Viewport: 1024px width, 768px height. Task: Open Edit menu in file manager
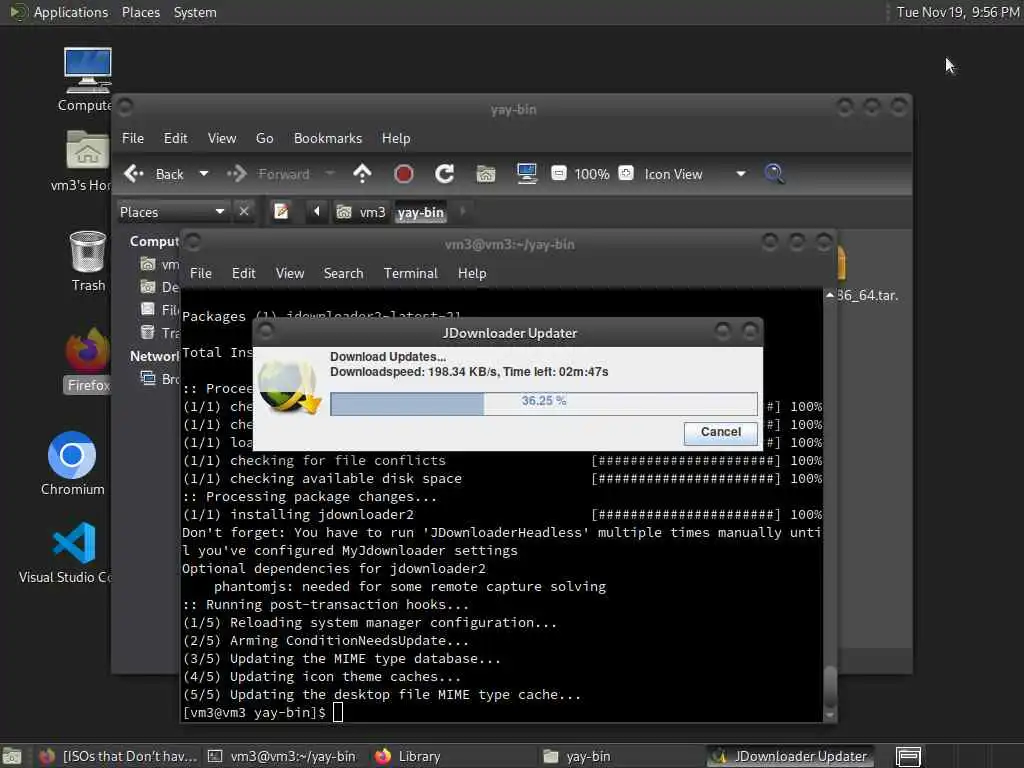tap(175, 138)
